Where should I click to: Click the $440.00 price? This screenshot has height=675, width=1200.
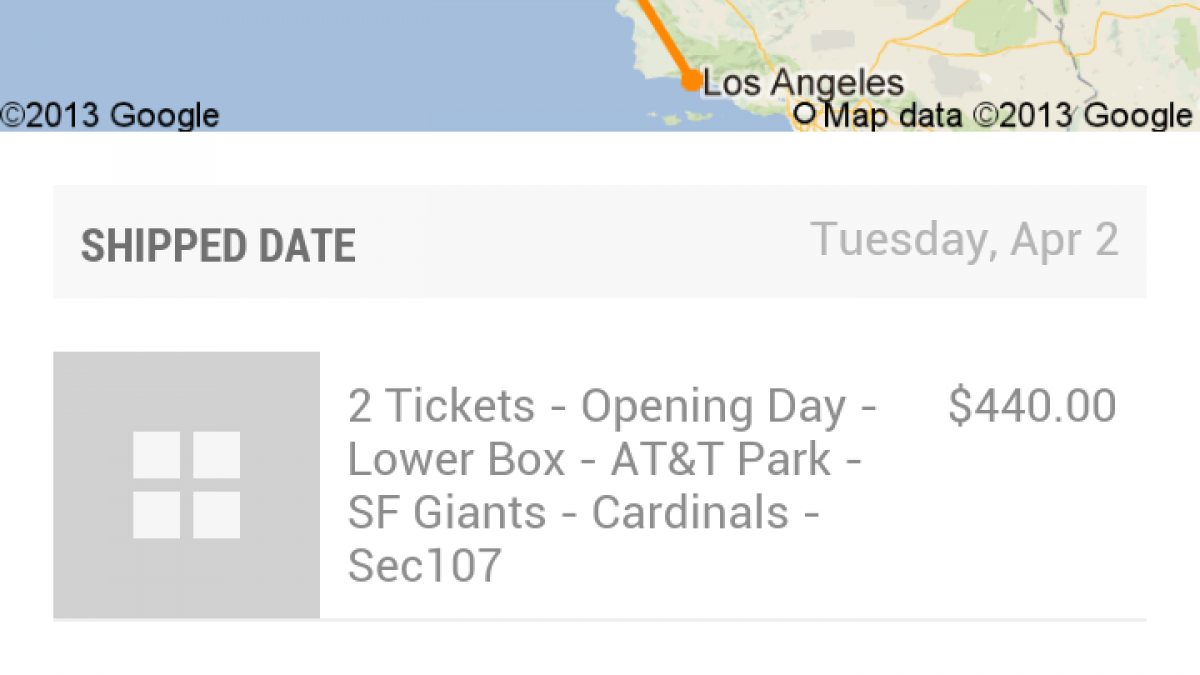pos(1032,406)
